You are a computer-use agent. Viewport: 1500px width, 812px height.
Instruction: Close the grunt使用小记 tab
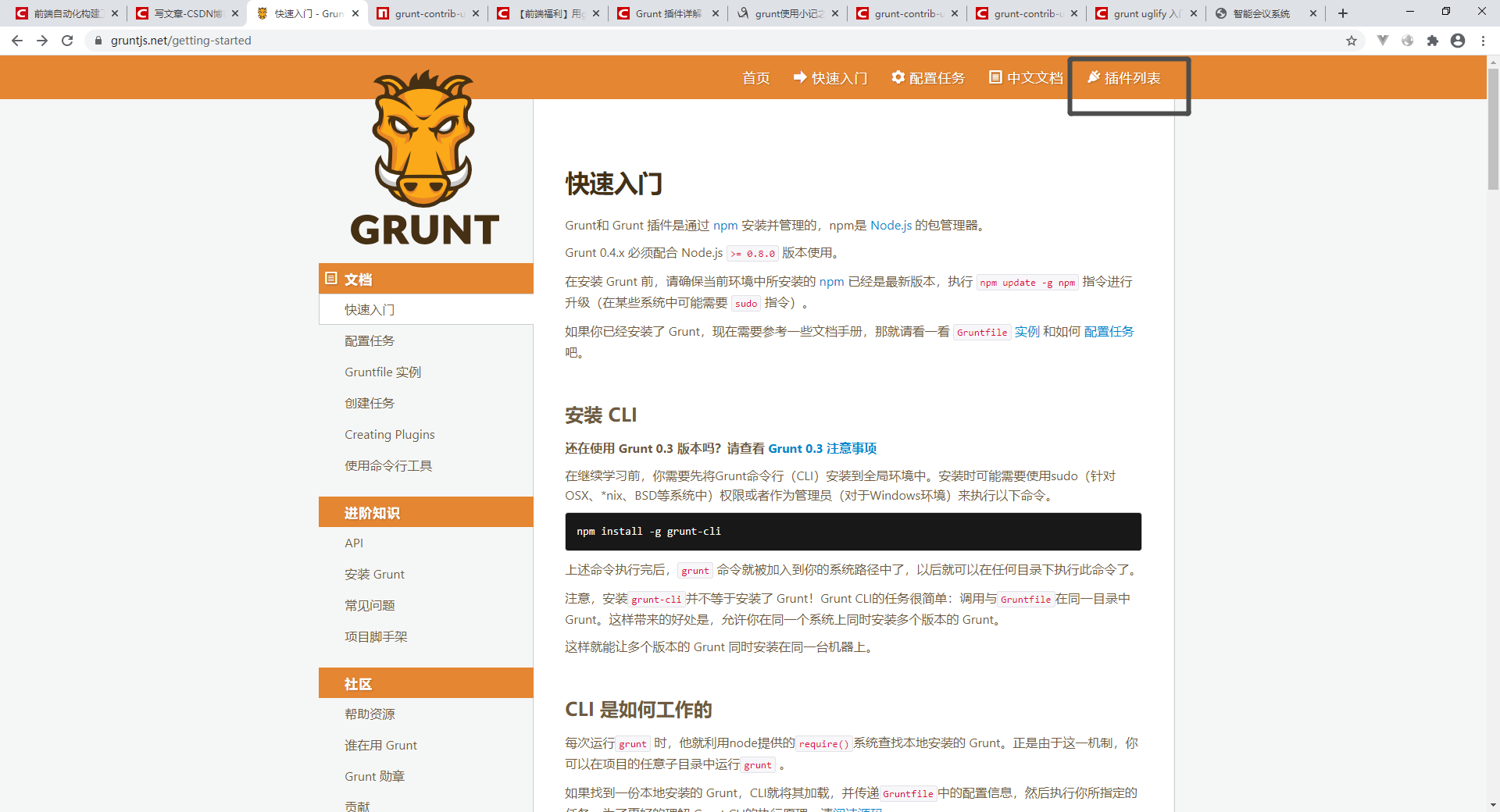(x=835, y=13)
